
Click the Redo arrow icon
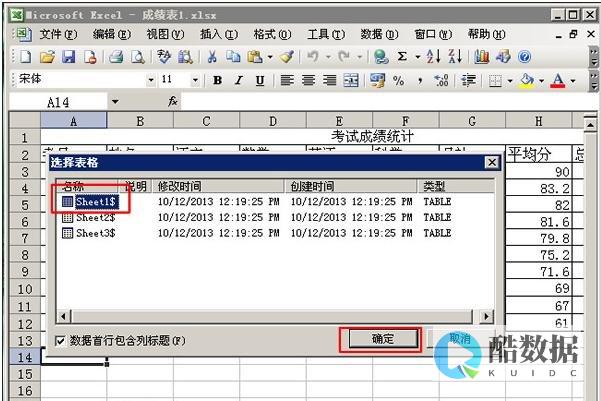pos(344,57)
